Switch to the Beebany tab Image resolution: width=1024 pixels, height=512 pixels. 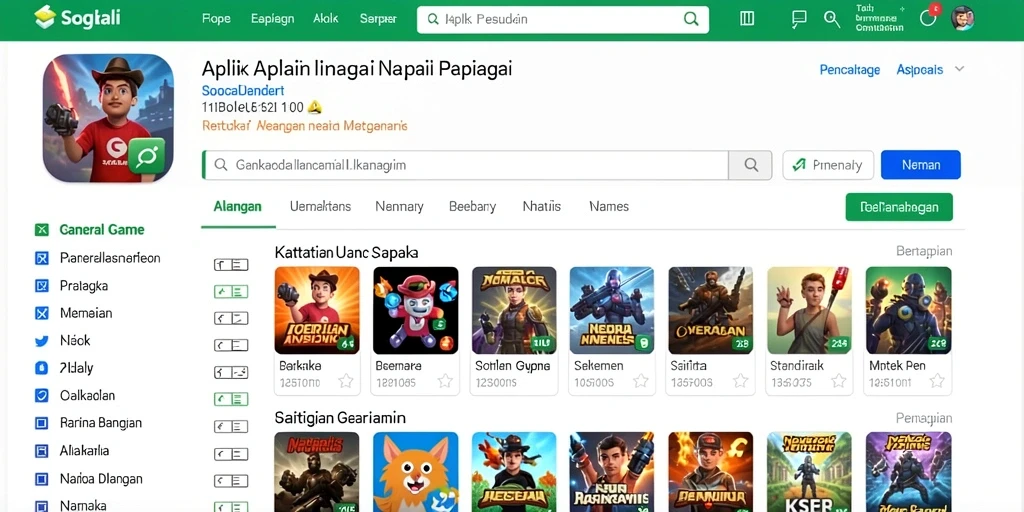[472, 206]
